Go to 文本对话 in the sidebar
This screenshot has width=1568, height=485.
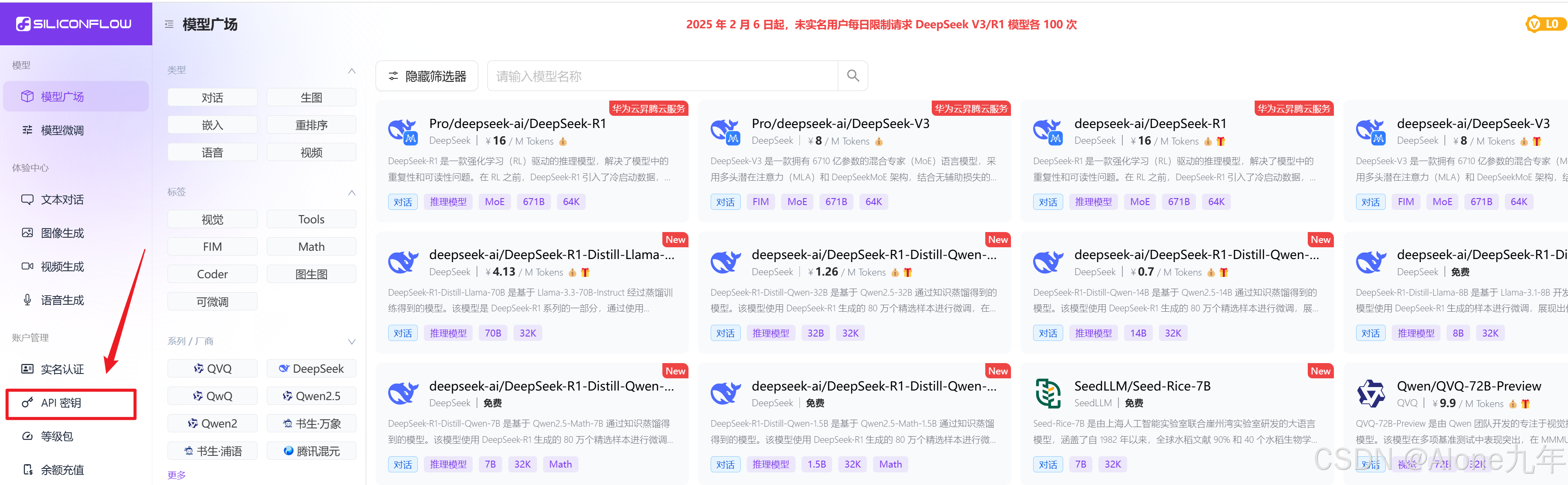click(62, 200)
